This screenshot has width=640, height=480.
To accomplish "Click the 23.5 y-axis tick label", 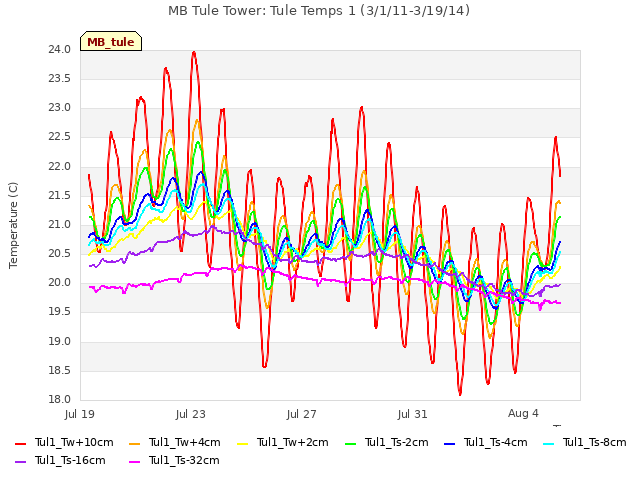I will [x=60, y=79].
